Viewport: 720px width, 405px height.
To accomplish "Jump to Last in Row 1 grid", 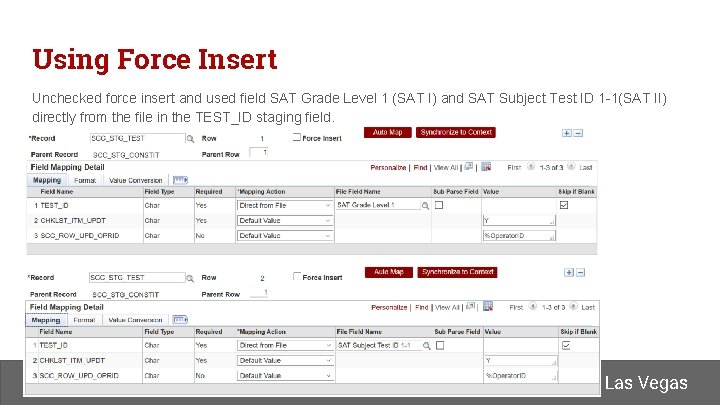I will [x=585, y=168].
